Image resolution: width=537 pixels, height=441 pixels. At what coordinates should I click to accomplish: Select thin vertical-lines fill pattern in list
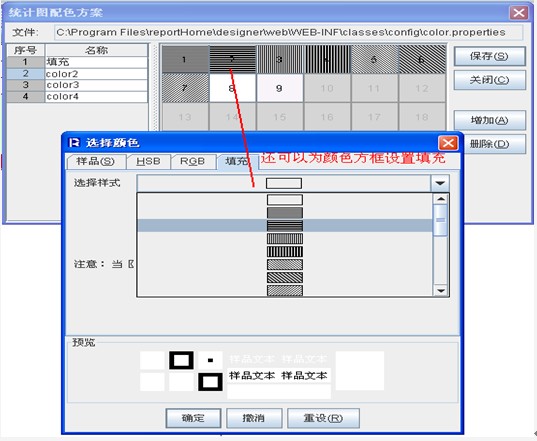(285, 239)
